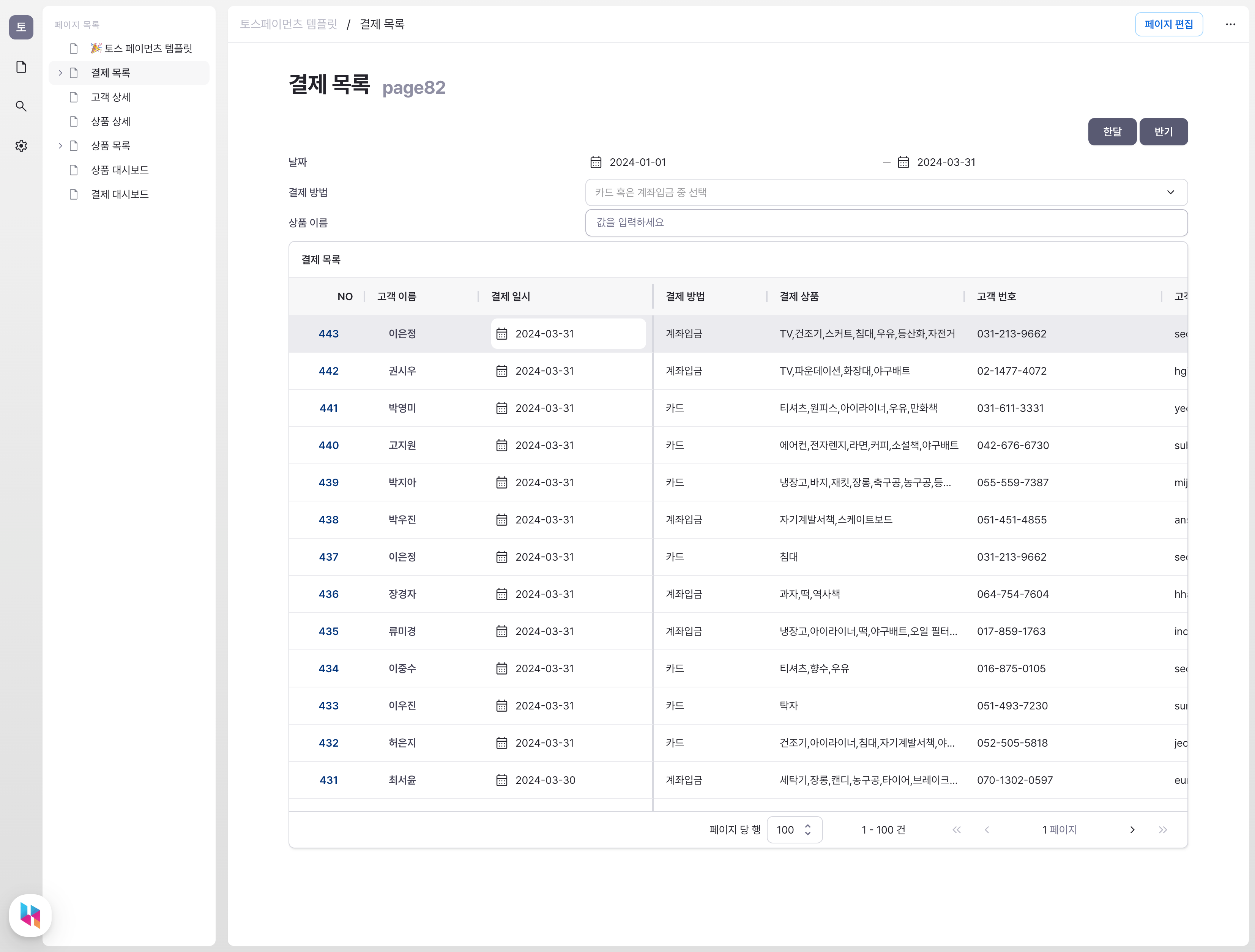Click calendar icon in row 438

[x=501, y=520]
